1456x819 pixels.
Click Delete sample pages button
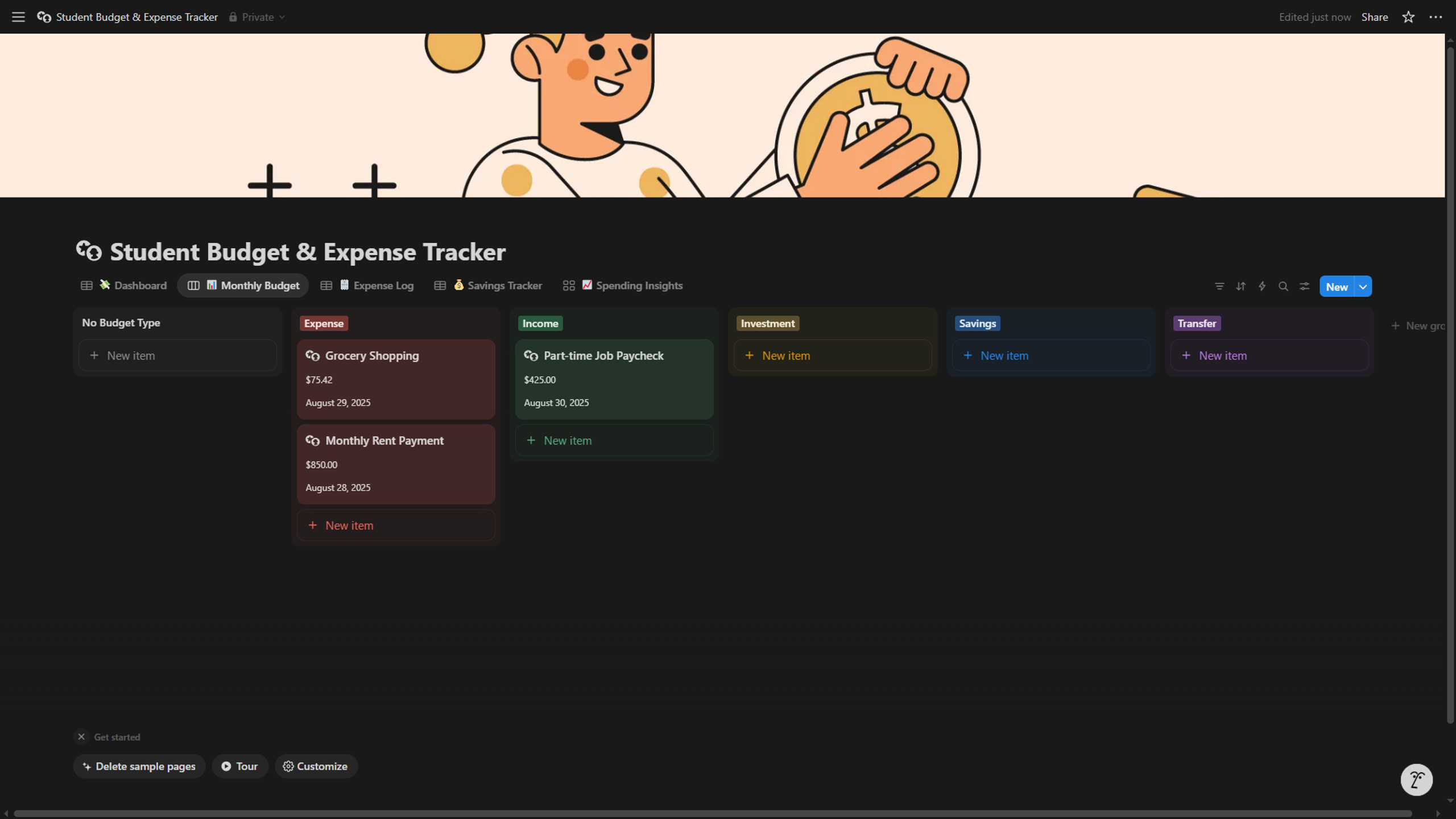click(x=139, y=766)
